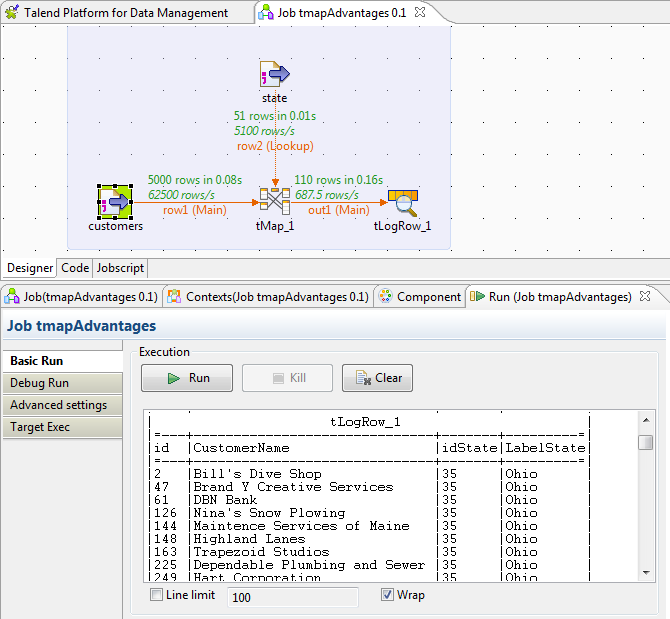Click the state component label
670x619 pixels.
[274, 98]
